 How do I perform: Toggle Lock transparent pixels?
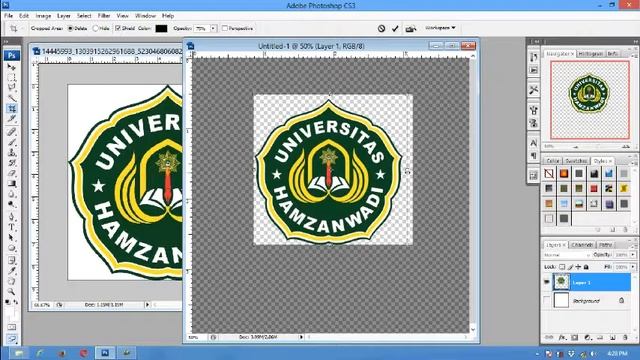[x=562, y=267]
